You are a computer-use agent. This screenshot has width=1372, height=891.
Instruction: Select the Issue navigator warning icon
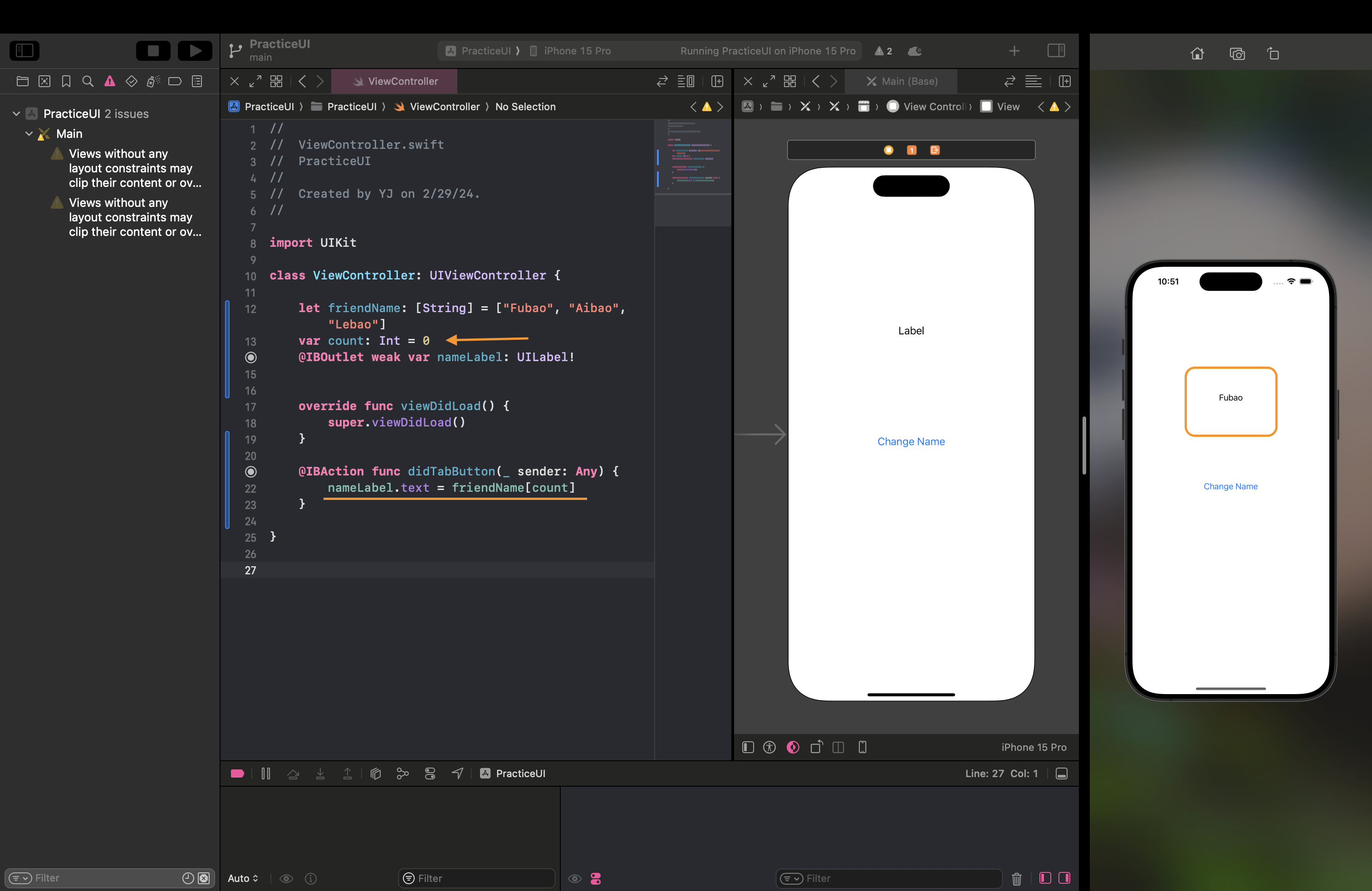(x=109, y=81)
